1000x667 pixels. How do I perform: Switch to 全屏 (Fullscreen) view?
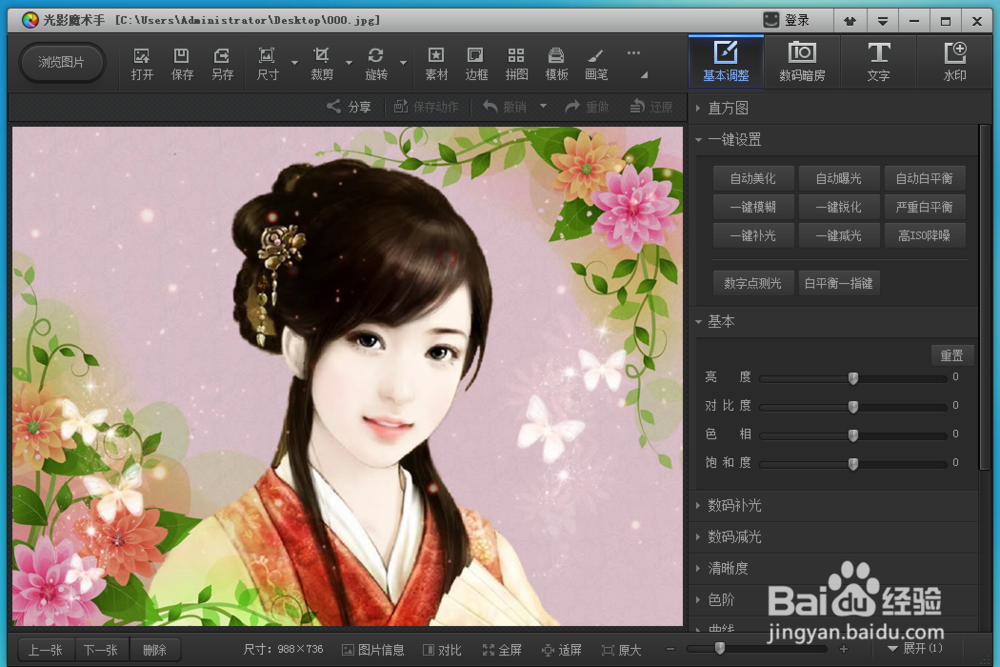[502, 650]
